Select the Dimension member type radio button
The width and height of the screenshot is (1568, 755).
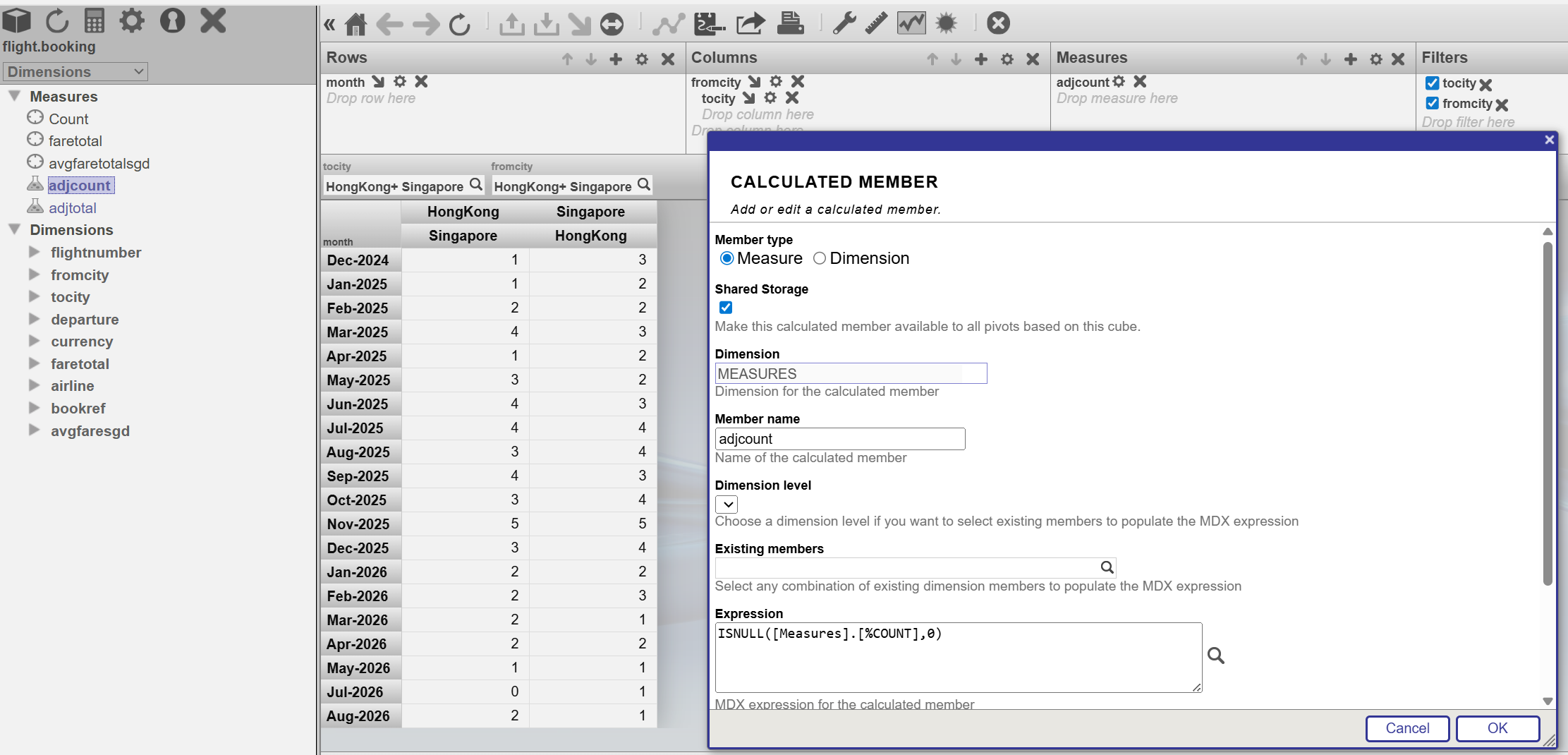[819, 258]
